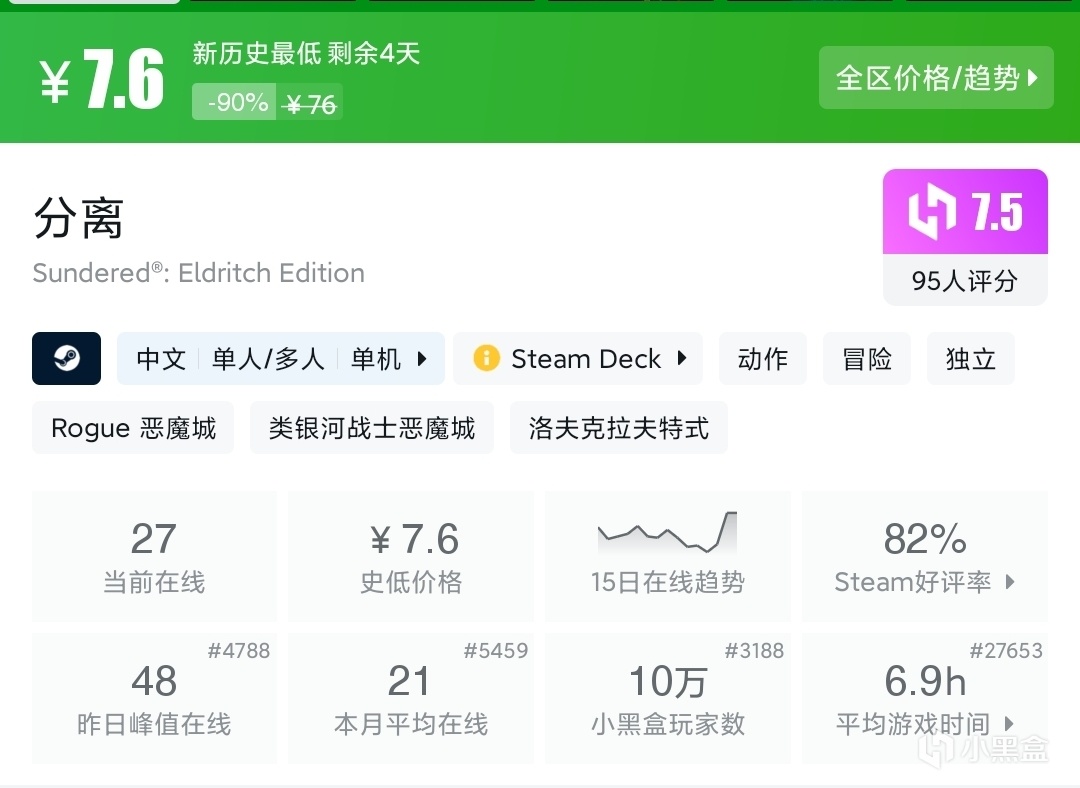1080x788 pixels.
Task: Open the Rogue 恶魔城 tag
Action: point(133,428)
